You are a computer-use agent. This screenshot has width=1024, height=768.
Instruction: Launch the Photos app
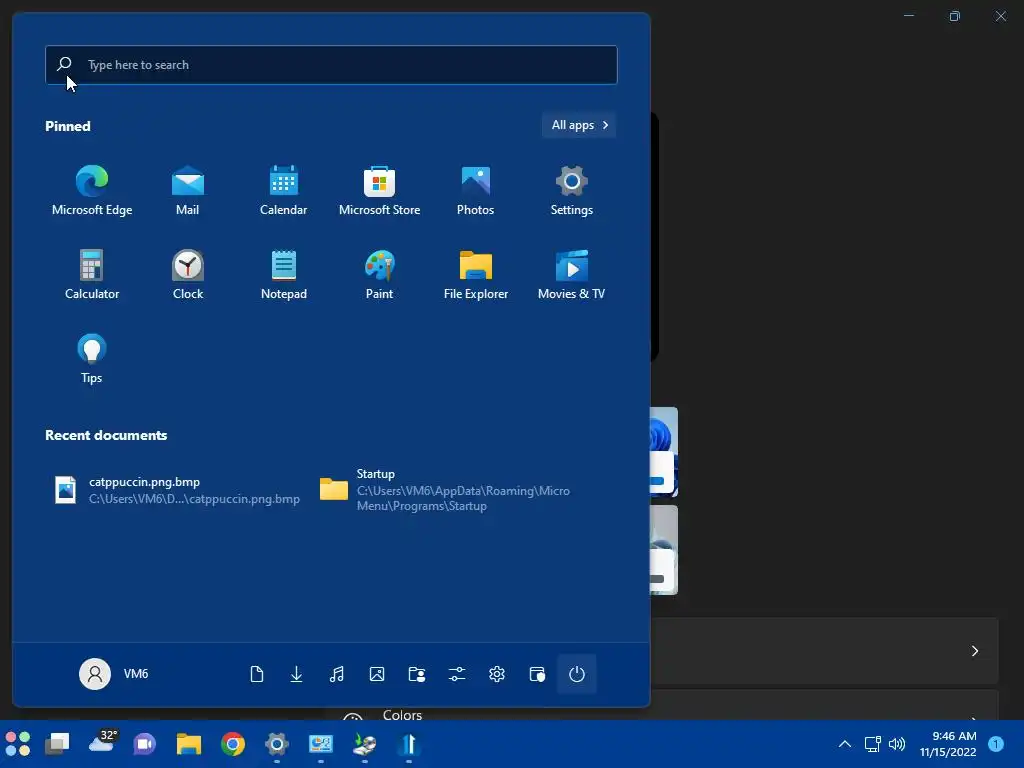(475, 190)
